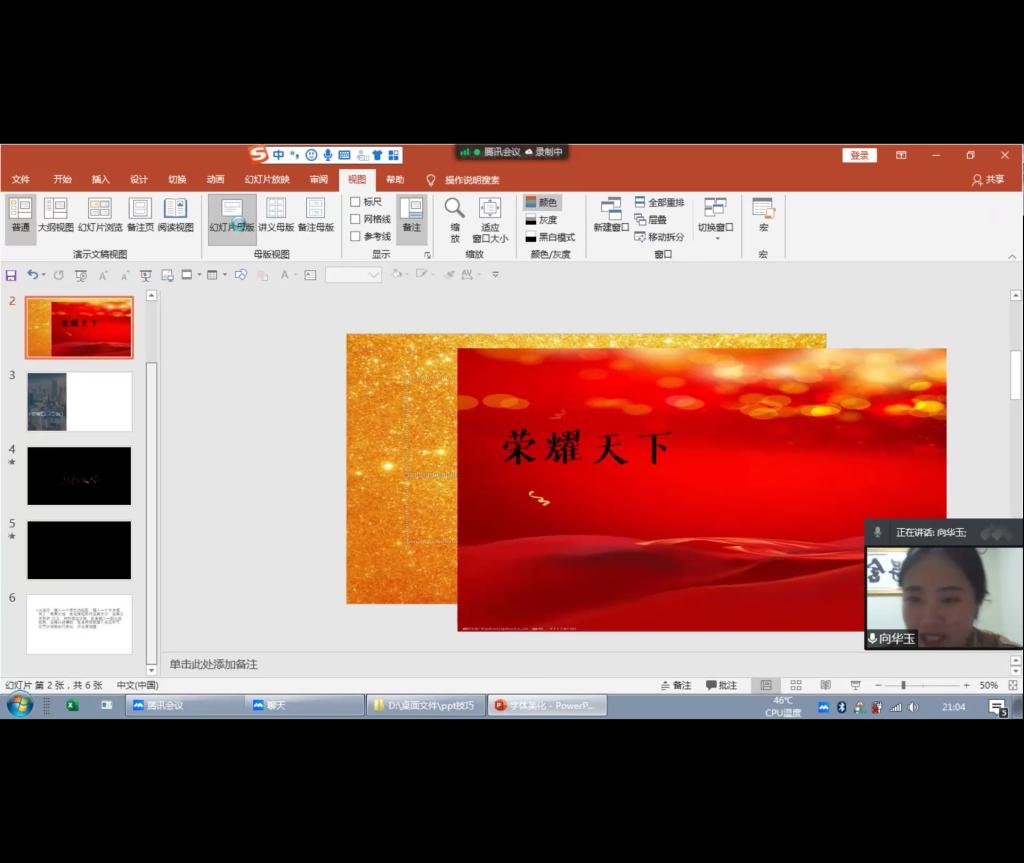The height and width of the screenshot is (863, 1024).
Task: Click Fit to Window (适应窗口大小)
Action: coord(490,216)
